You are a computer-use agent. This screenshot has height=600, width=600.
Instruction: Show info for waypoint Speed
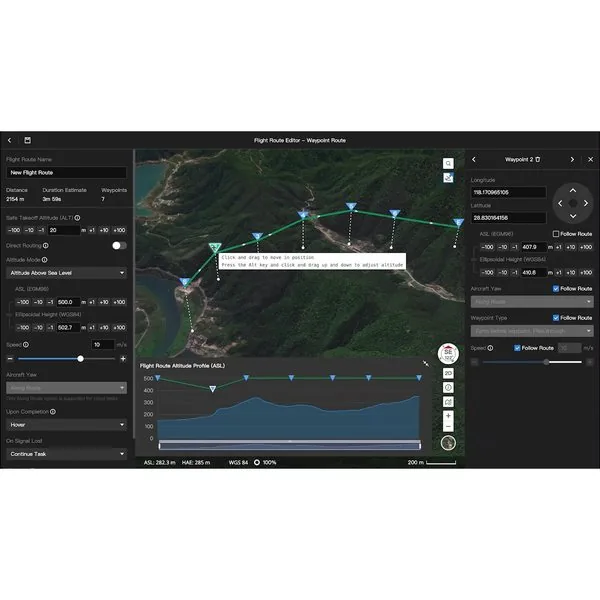point(490,348)
